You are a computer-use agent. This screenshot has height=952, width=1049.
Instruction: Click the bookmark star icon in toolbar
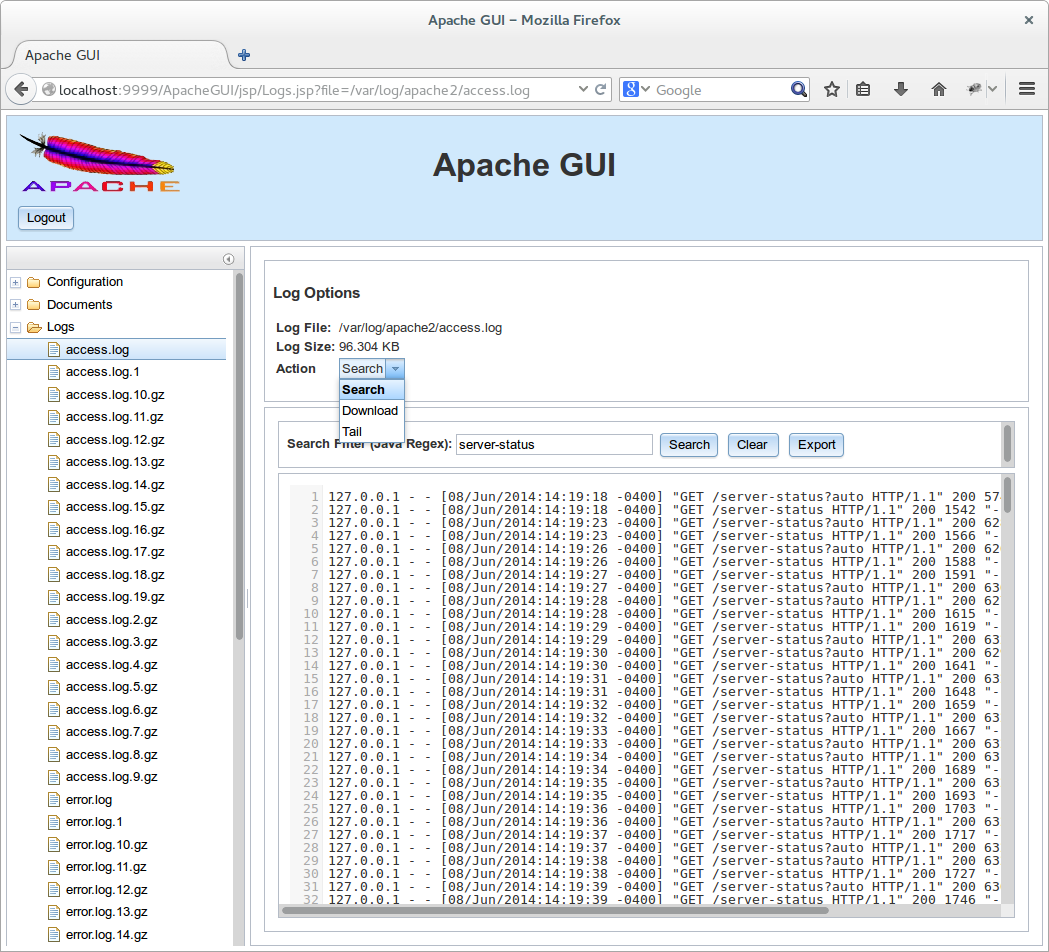(x=831, y=89)
